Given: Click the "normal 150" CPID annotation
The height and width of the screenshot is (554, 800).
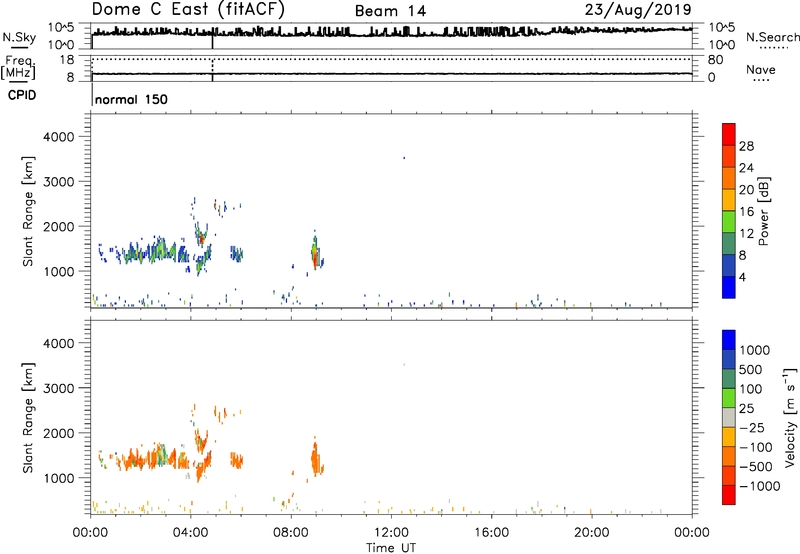Looking at the screenshot, I should 131,99.
